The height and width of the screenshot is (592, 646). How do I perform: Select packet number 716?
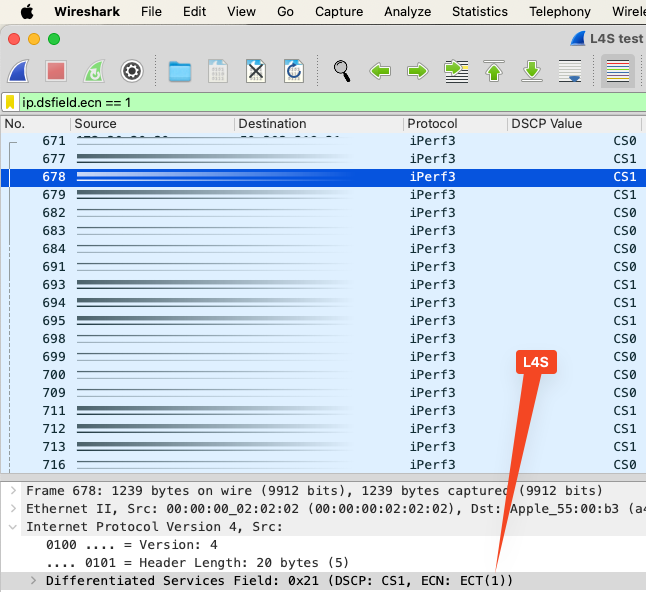323,465
